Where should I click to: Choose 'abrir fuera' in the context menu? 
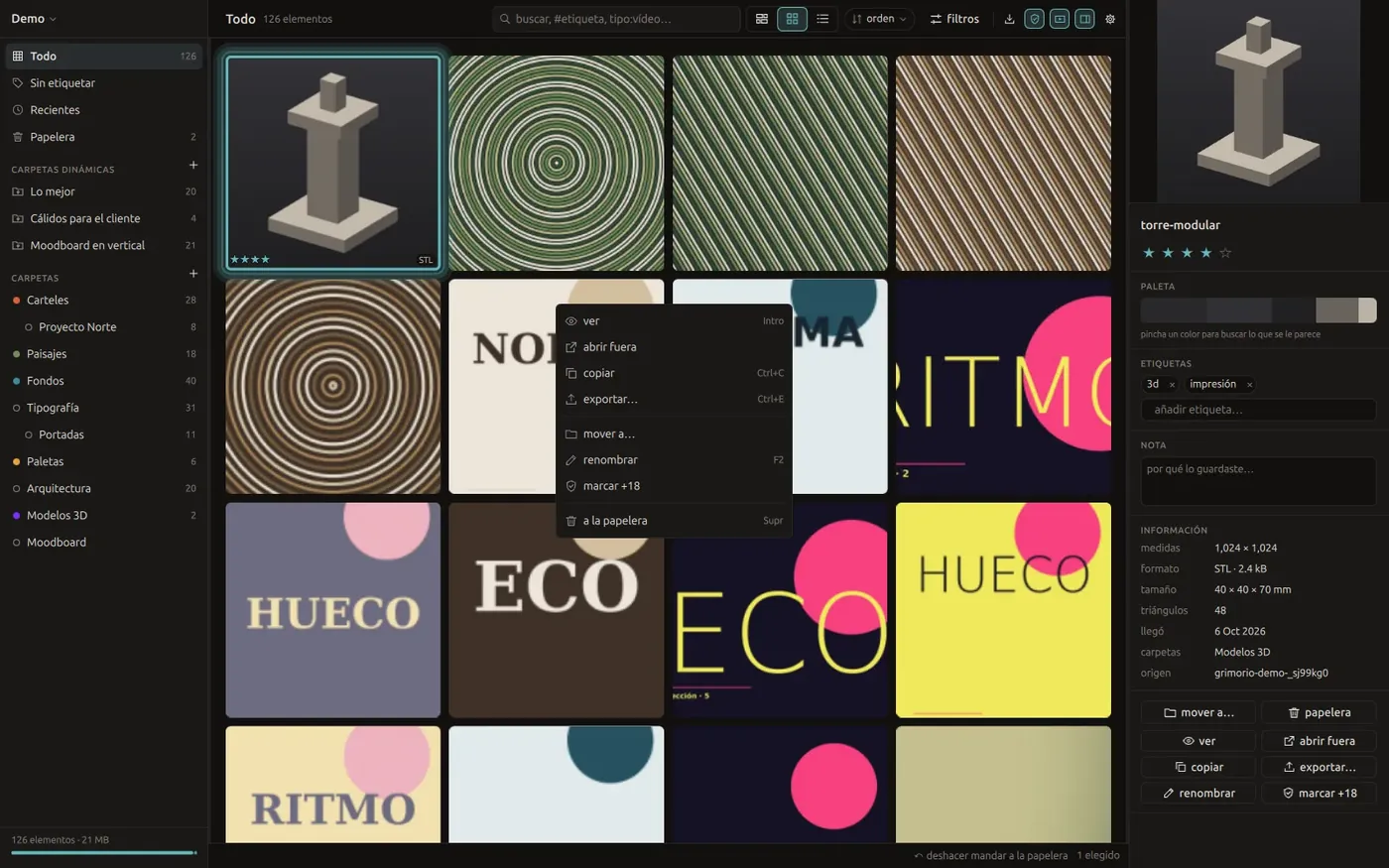674,347
